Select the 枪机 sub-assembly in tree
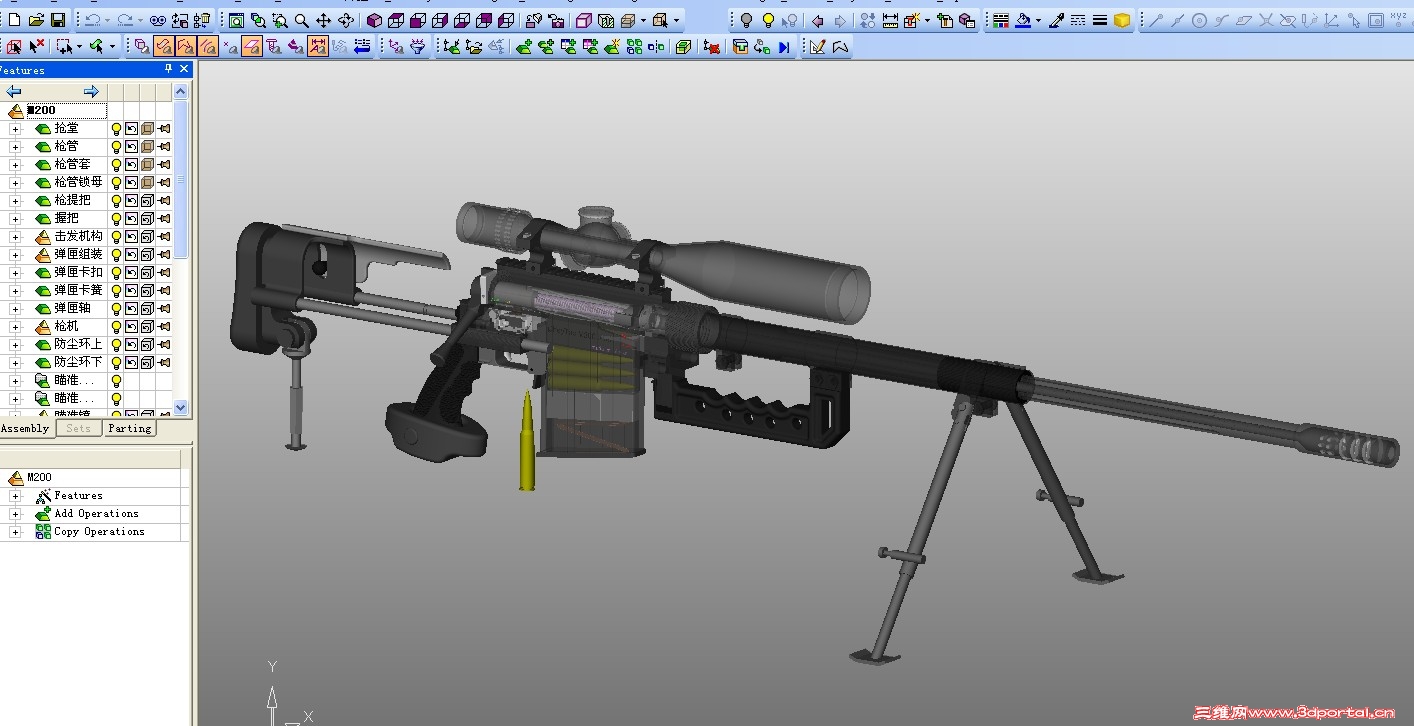 (66, 327)
